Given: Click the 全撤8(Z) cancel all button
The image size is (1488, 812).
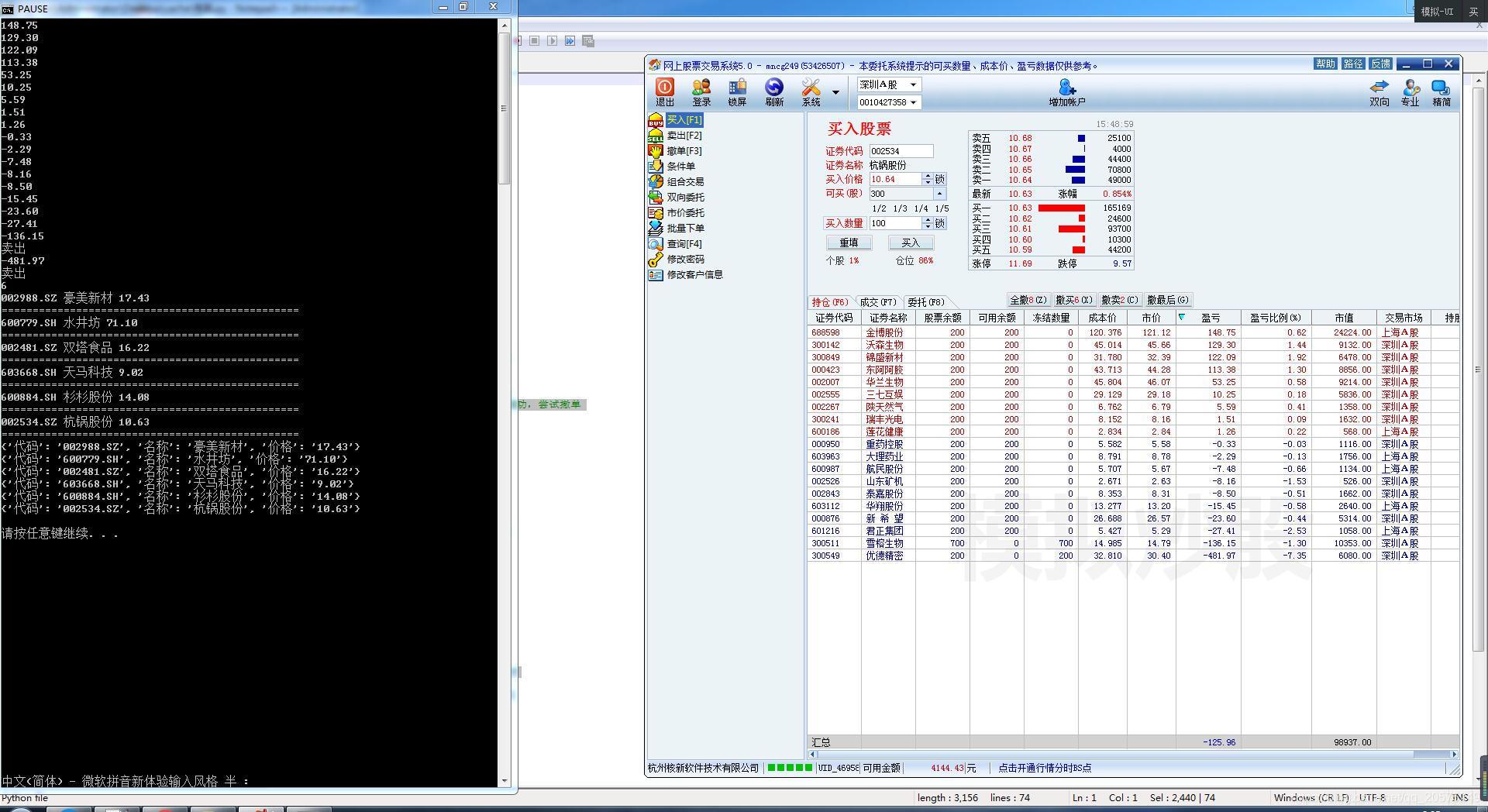Looking at the screenshot, I should pos(1028,300).
